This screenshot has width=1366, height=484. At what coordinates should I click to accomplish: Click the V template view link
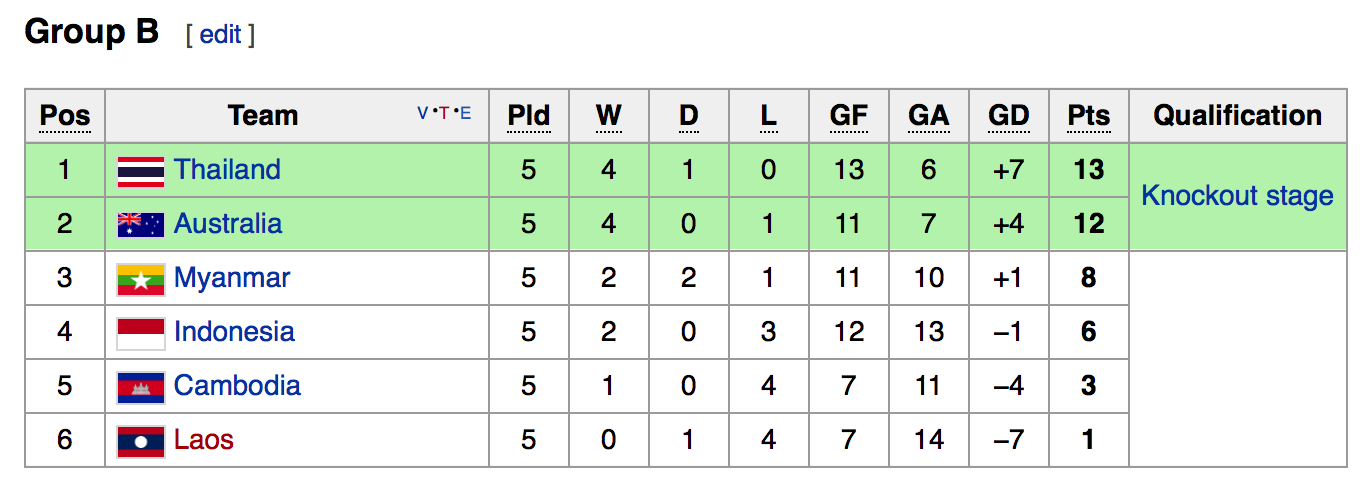coord(422,113)
